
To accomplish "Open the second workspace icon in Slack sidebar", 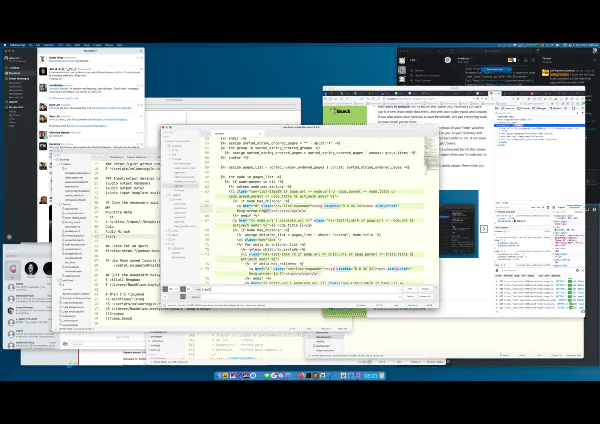I will coord(402,70).
